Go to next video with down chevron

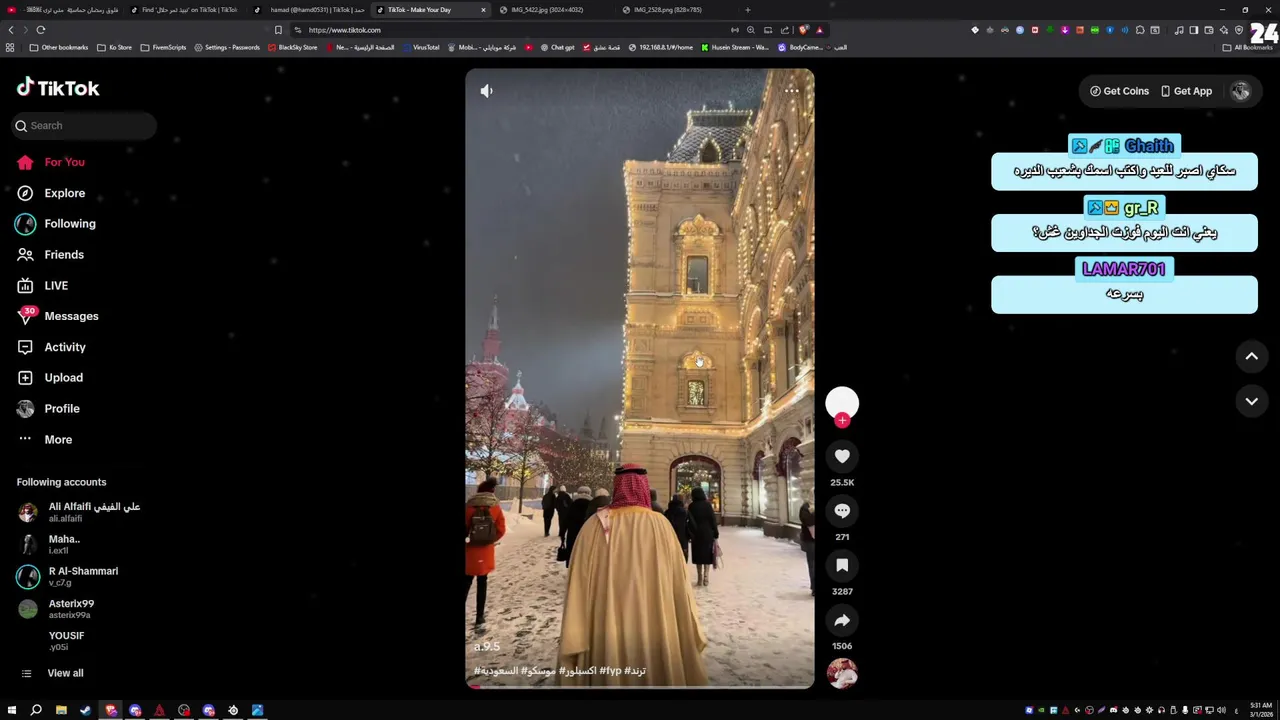coord(1251,401)
